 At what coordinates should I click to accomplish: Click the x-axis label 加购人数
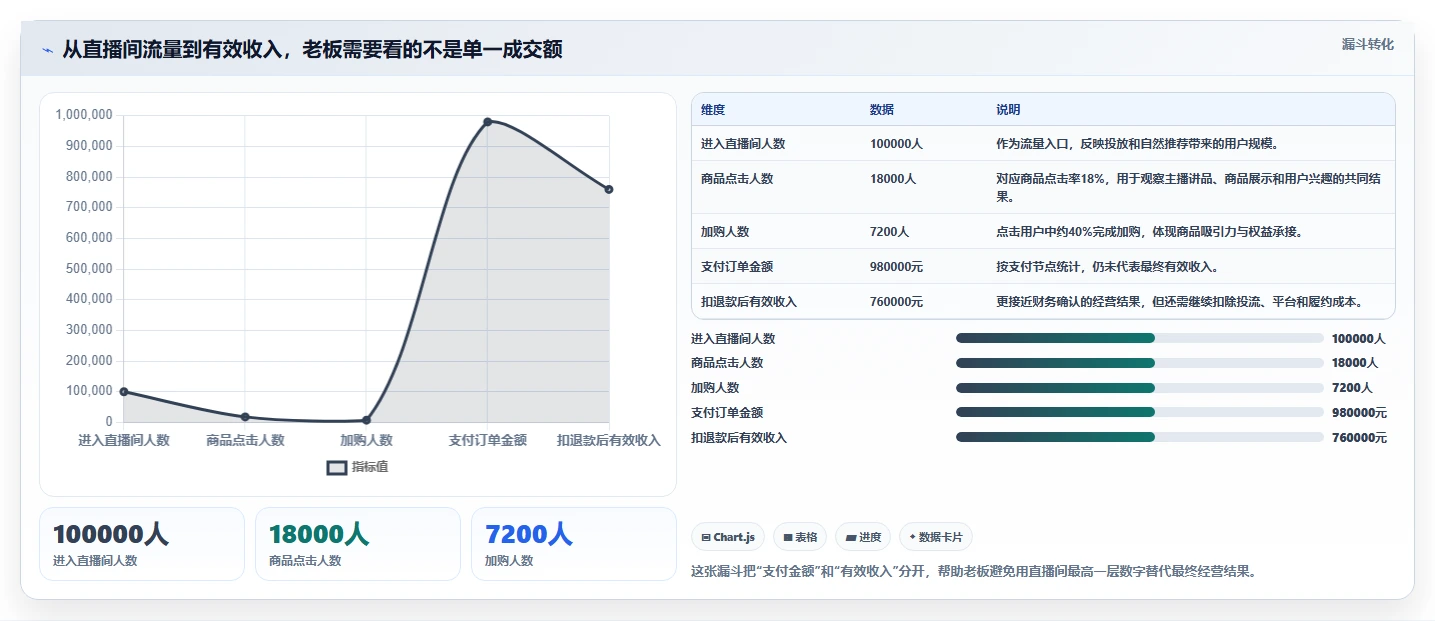[366, 440]
